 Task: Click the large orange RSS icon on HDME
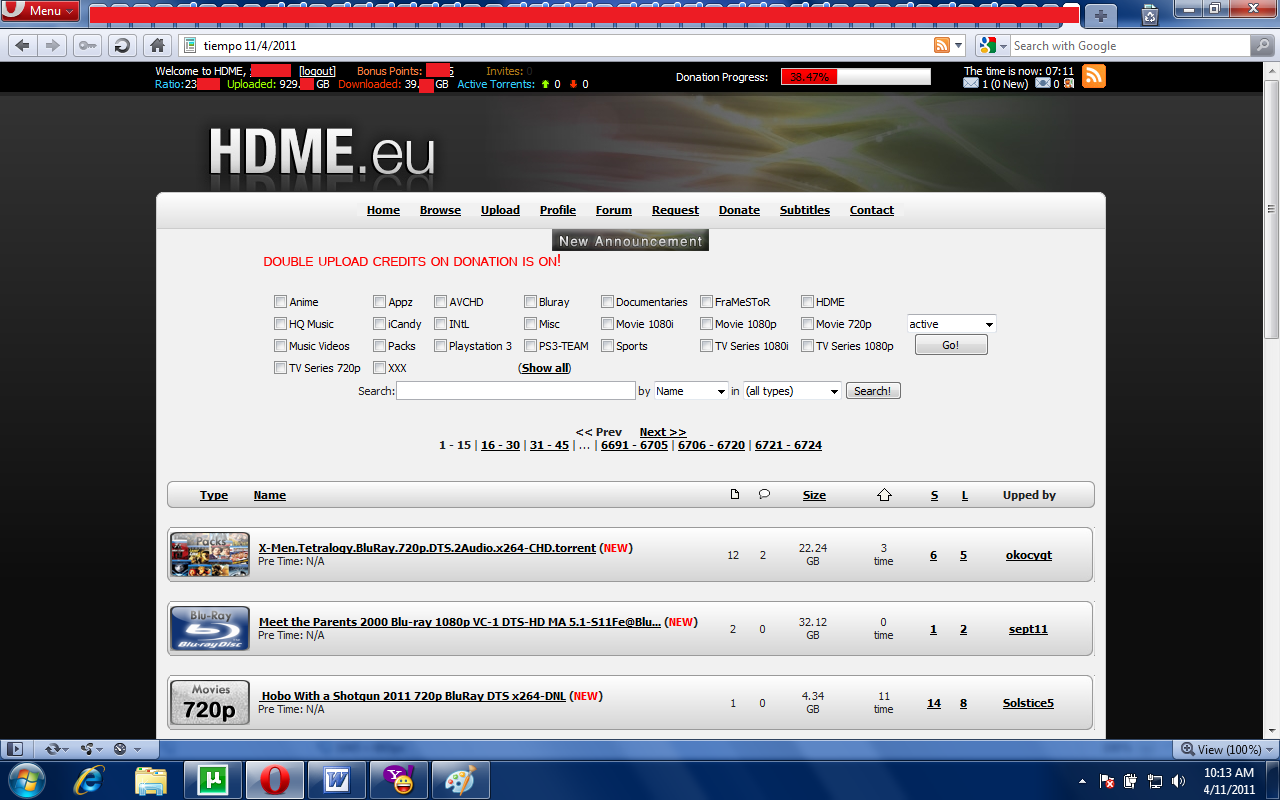point(1094,76)
